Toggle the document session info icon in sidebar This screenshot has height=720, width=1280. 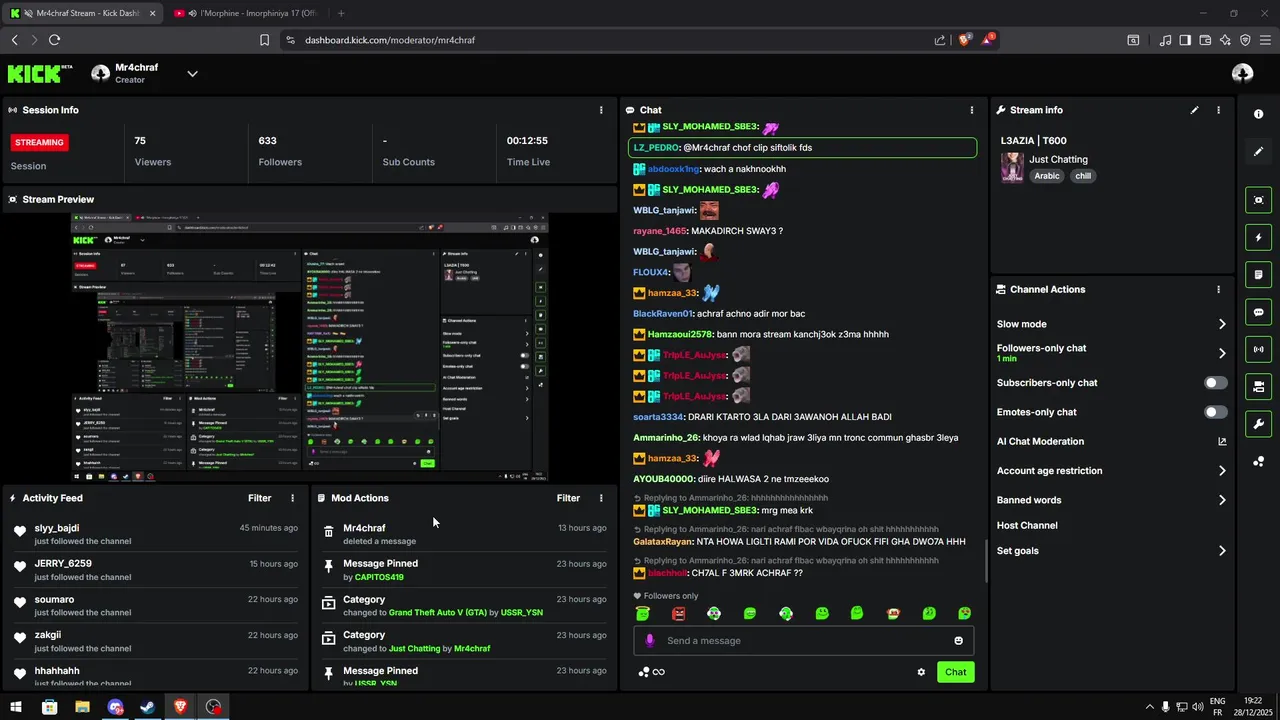point(1258,274)
